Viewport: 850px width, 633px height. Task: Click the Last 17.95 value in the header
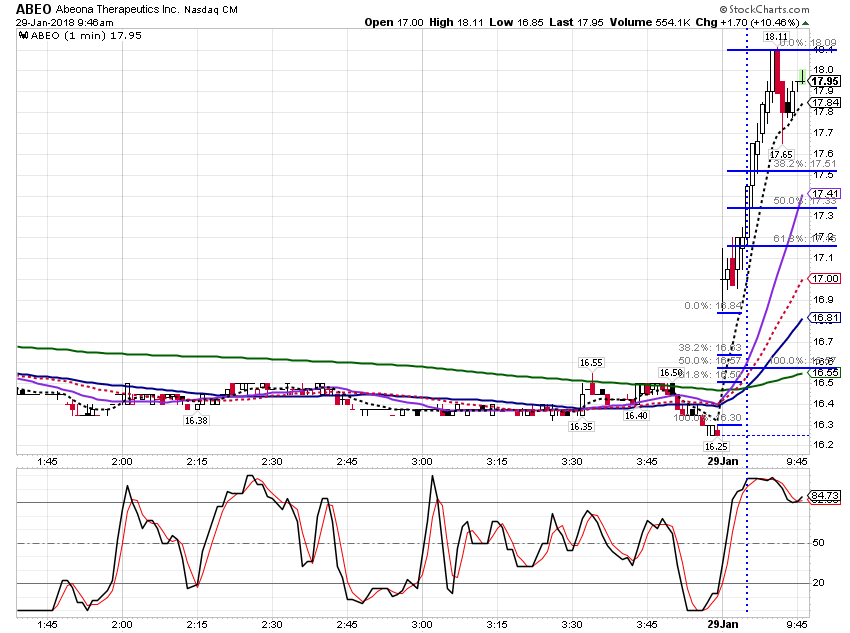point(576,22)
